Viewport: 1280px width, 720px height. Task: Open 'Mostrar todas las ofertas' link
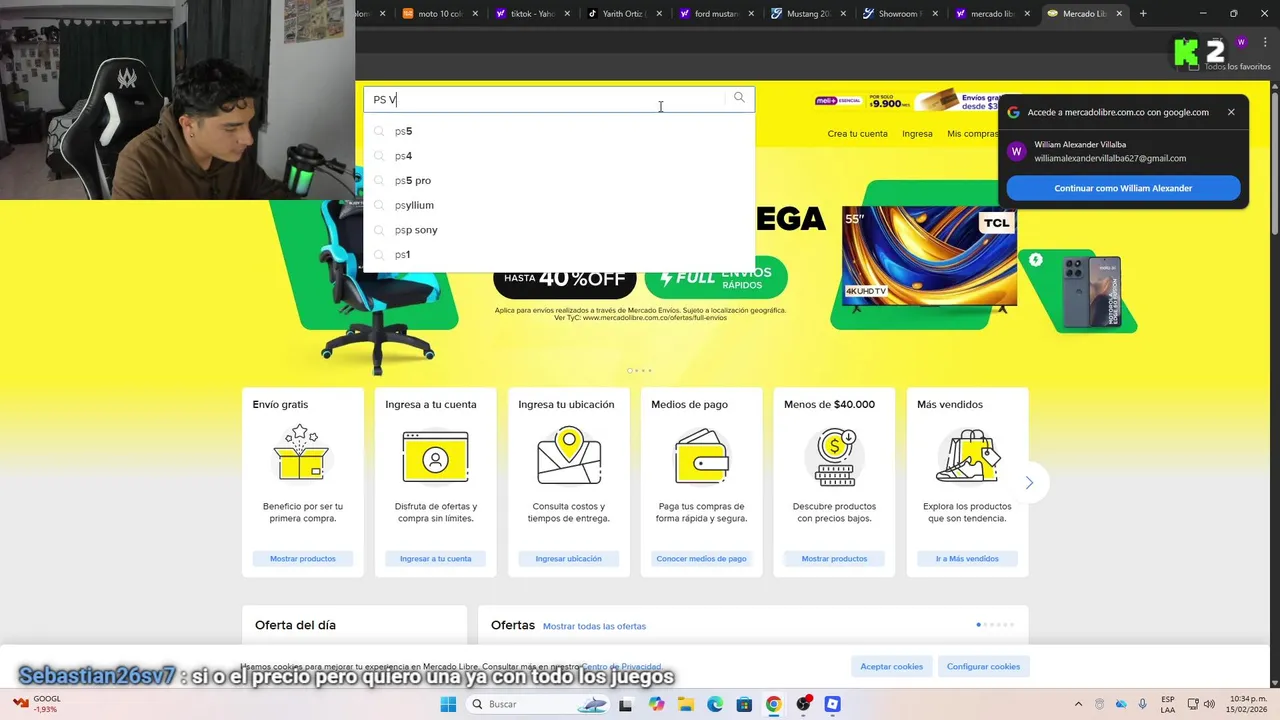[x=594, y=626]
